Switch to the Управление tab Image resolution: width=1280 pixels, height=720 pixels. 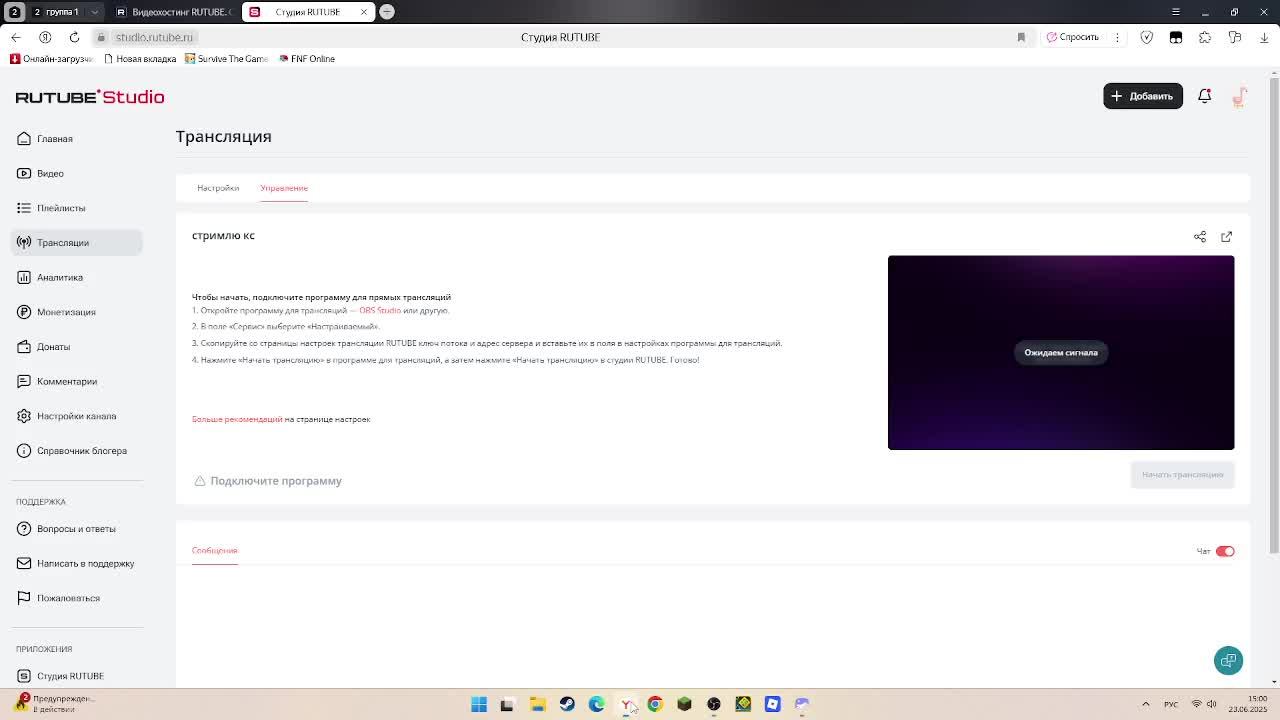click(x=284, y=188)
